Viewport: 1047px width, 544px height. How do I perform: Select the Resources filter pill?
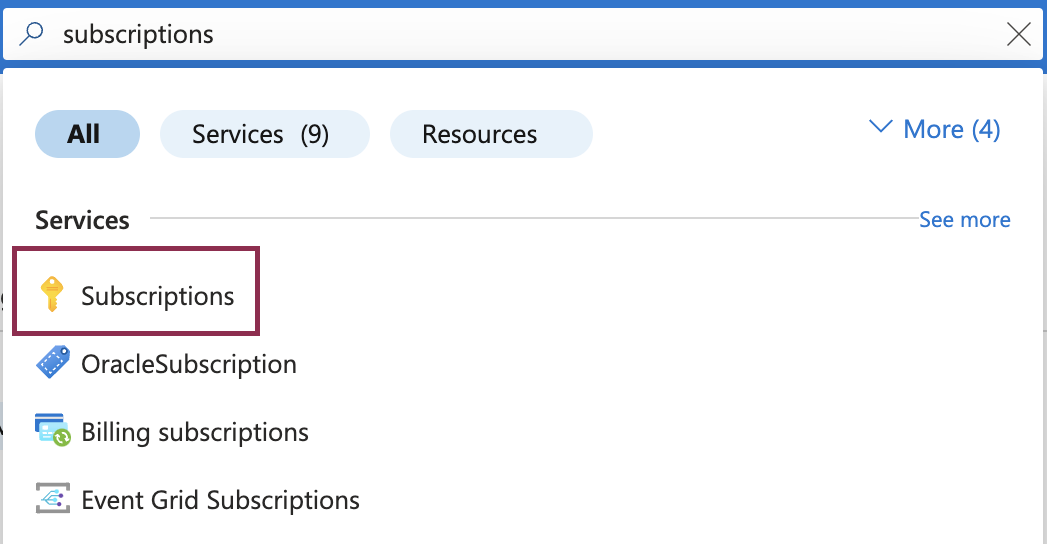[x=491, y=134]
